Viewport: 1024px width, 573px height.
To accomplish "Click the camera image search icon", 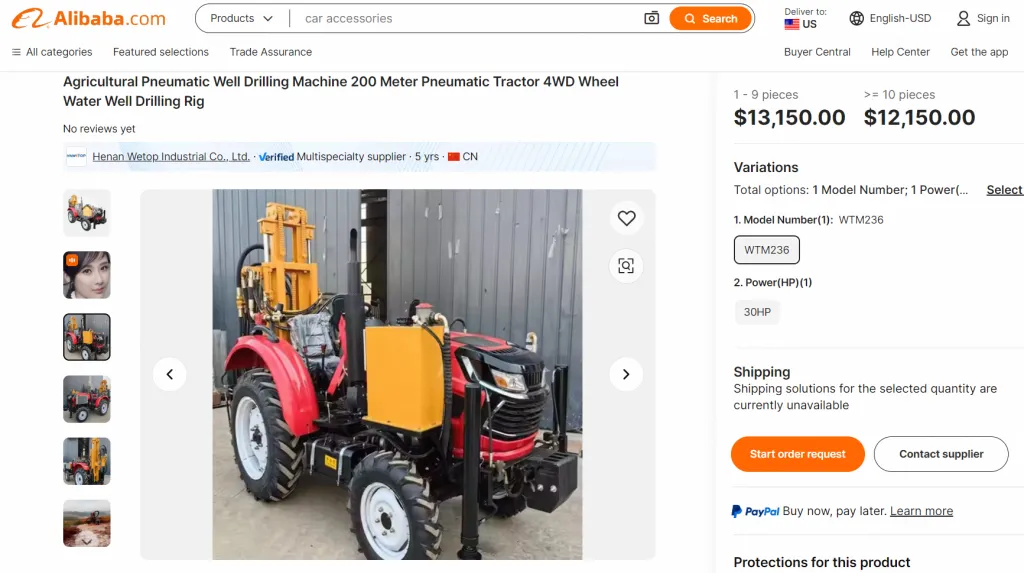I will pos(651,18).
